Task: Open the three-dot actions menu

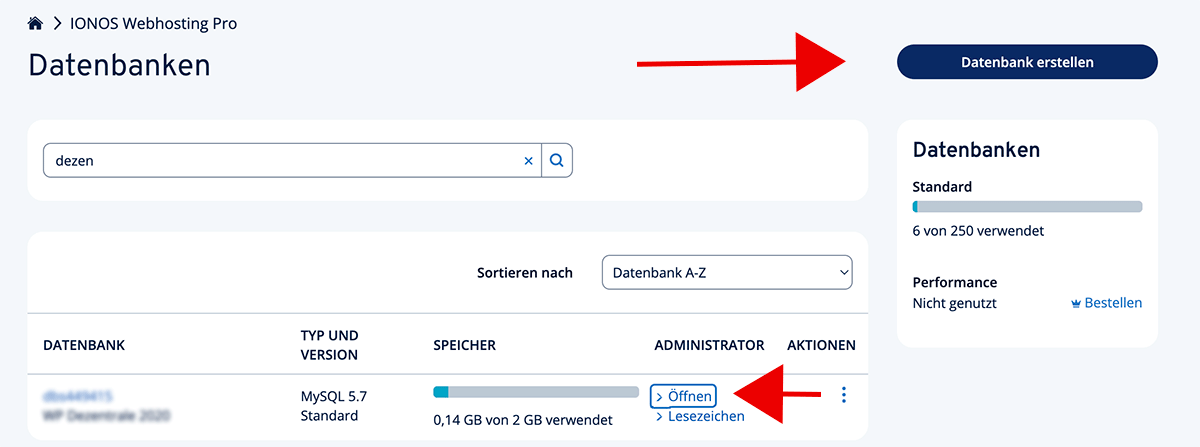Action: [x=844, y=396]
